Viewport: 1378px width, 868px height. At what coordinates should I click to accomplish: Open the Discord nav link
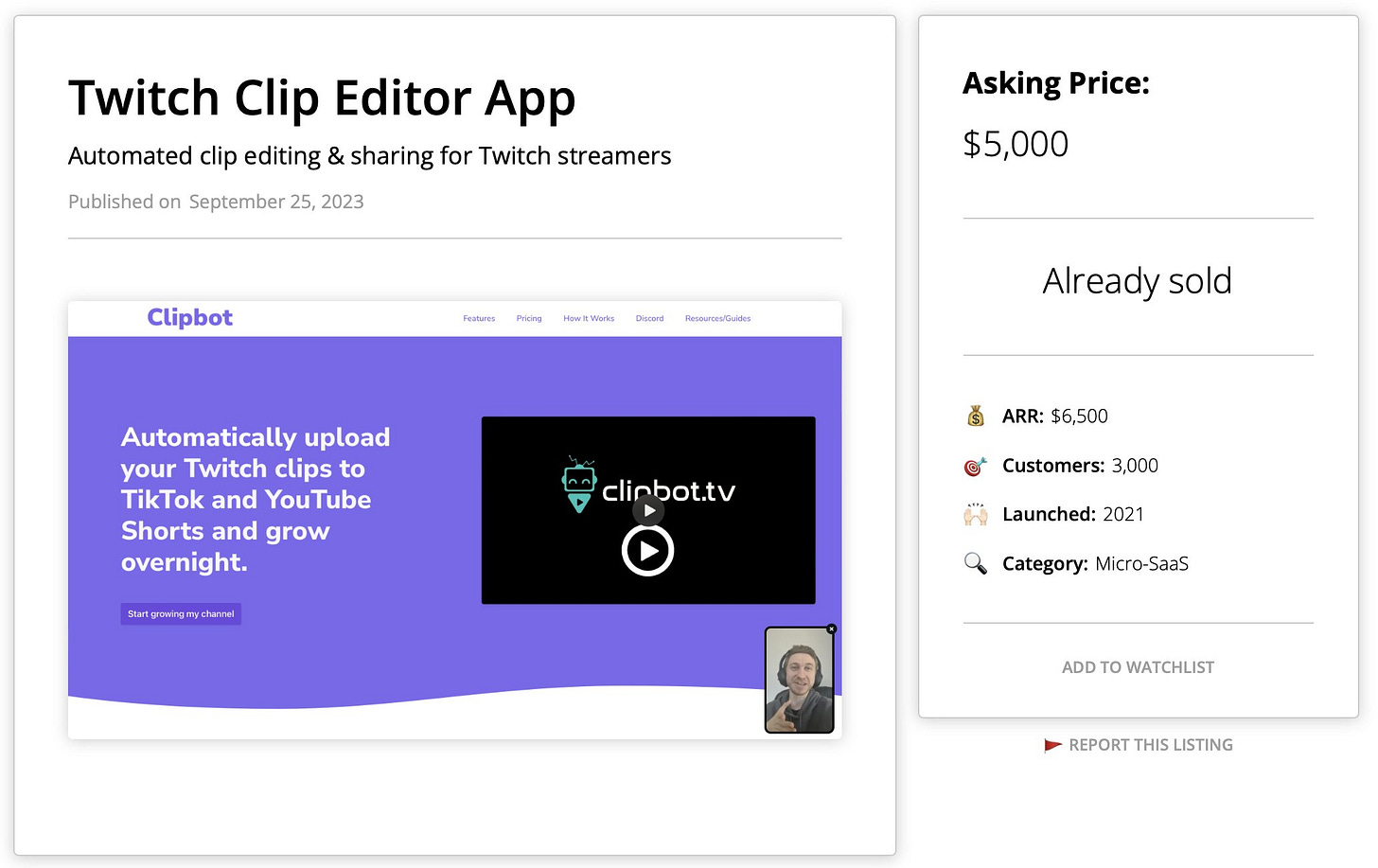click(649, 318)
